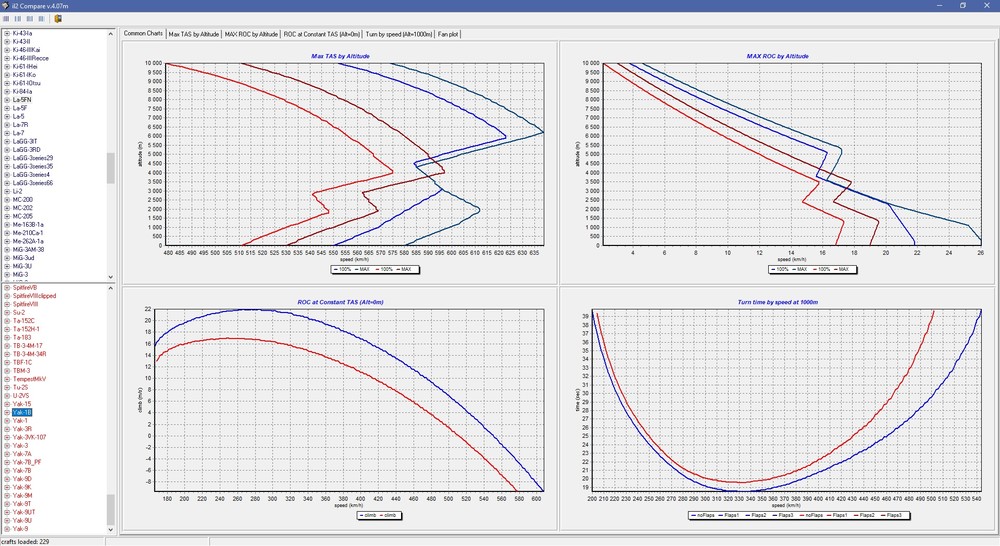Select MiG-3U in the upper aircraft list
The image size is (1000, 546).
coord(22,266)
